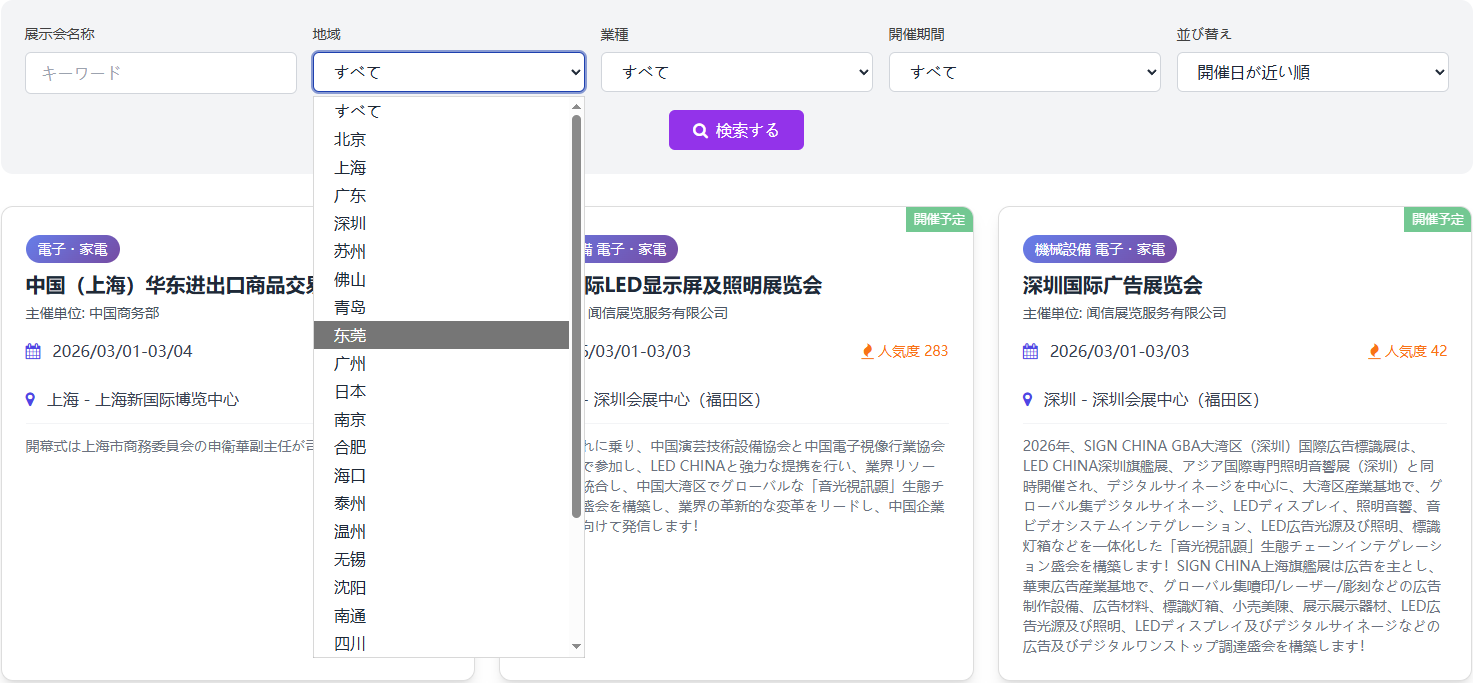This screenshot has height=683, width=1473.
Task: Click the 機械設備 電子・家電 category tag
Action: pyautogui.click(x=1099, y=249)
